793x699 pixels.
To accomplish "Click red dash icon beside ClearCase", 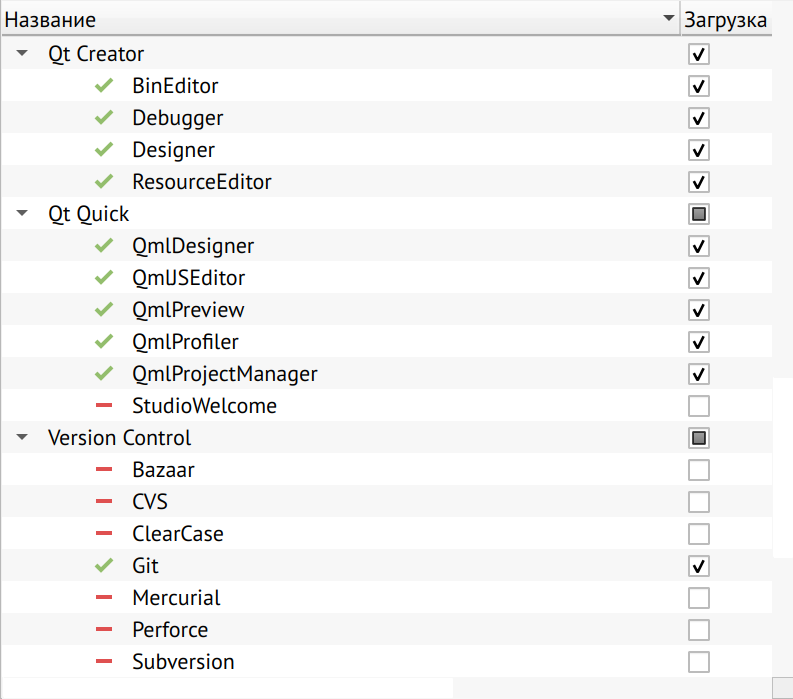I will (104, 533).
